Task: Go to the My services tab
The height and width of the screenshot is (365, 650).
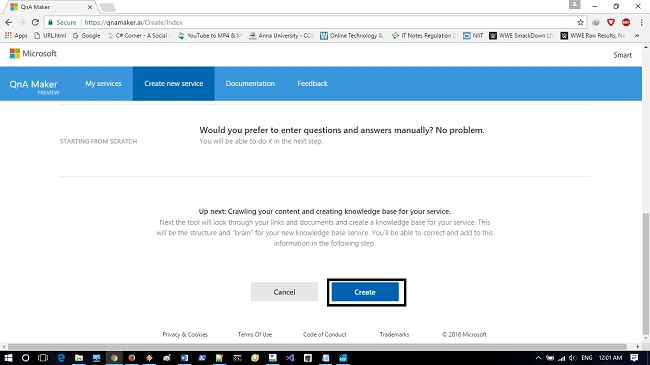Action: coord(103,83)
